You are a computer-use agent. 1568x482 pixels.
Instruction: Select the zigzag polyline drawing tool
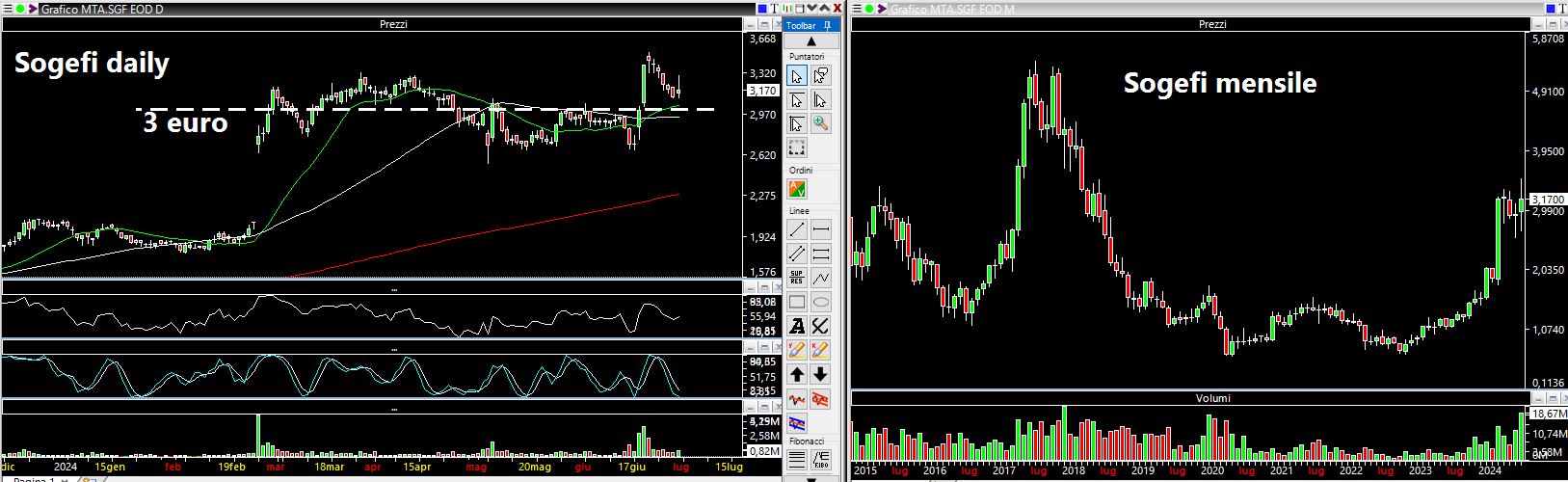click(821, 278)
